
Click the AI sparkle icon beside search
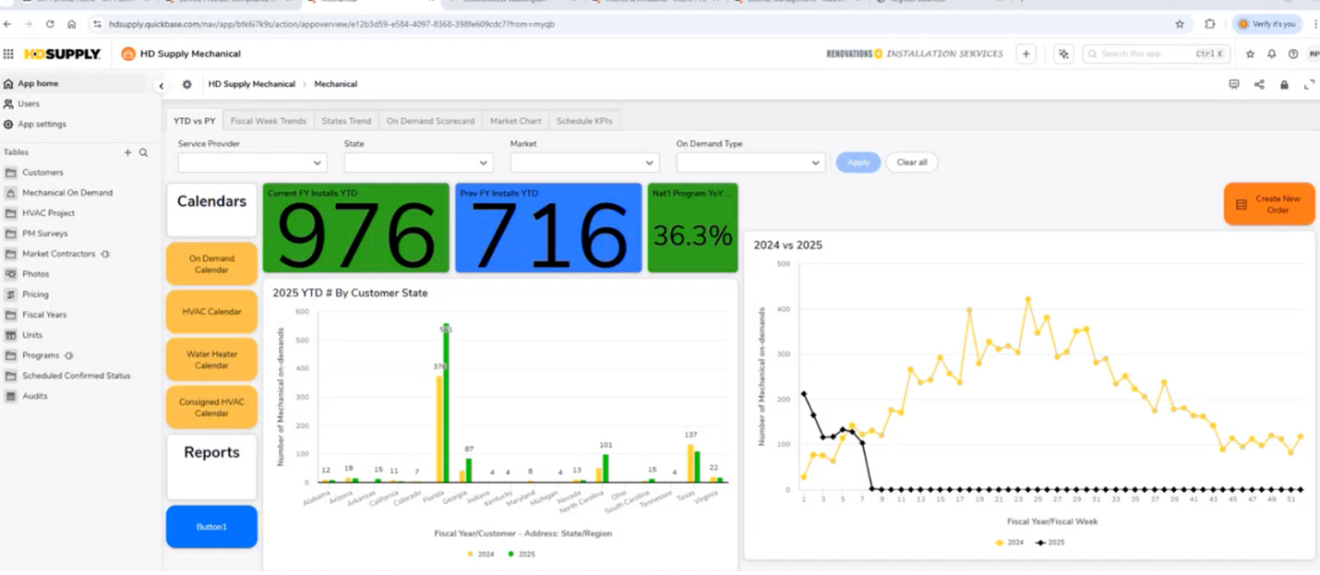[1063, 54]
